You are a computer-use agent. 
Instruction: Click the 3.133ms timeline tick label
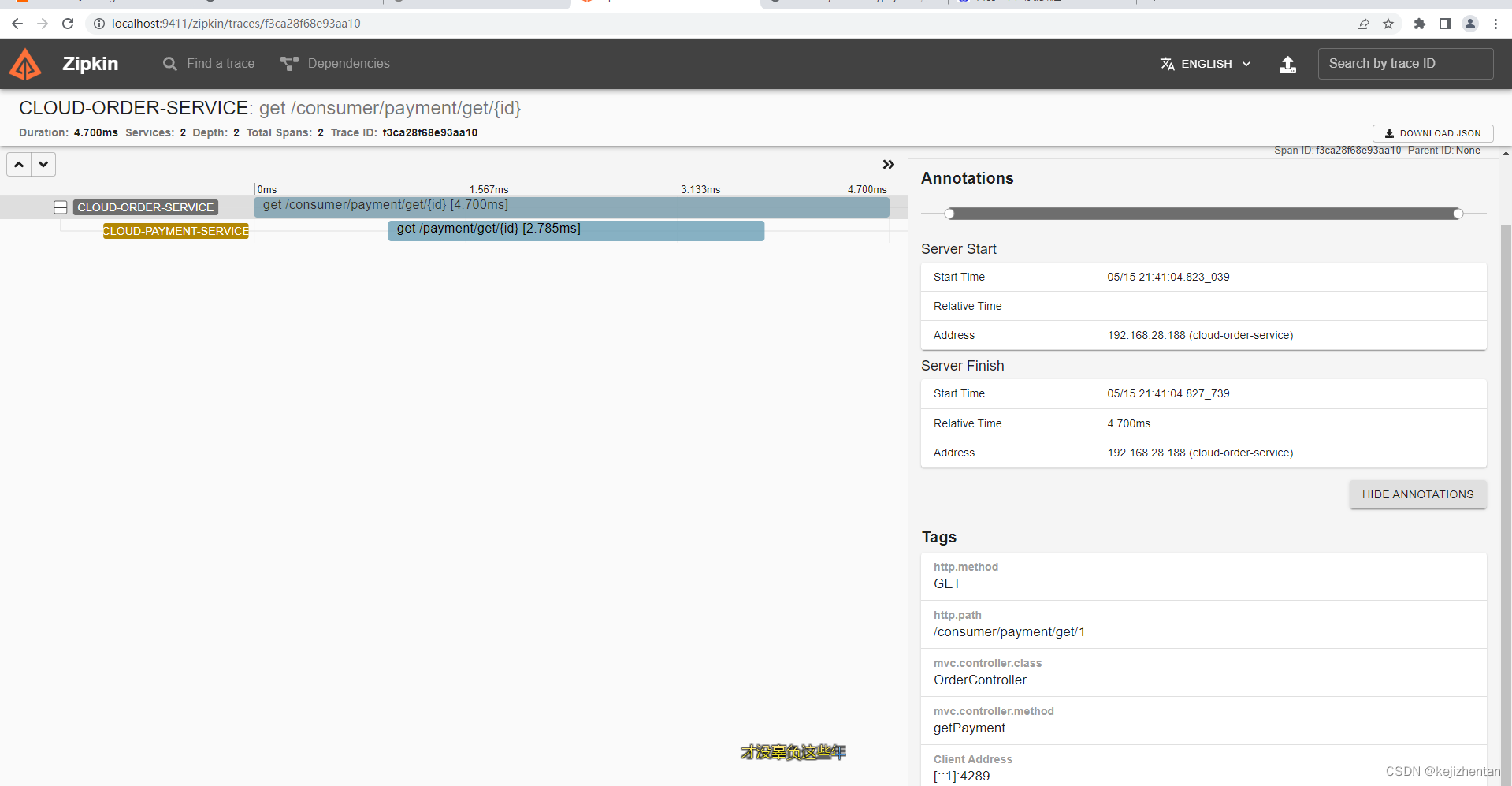pyautogui.click(x=700, y=189)
